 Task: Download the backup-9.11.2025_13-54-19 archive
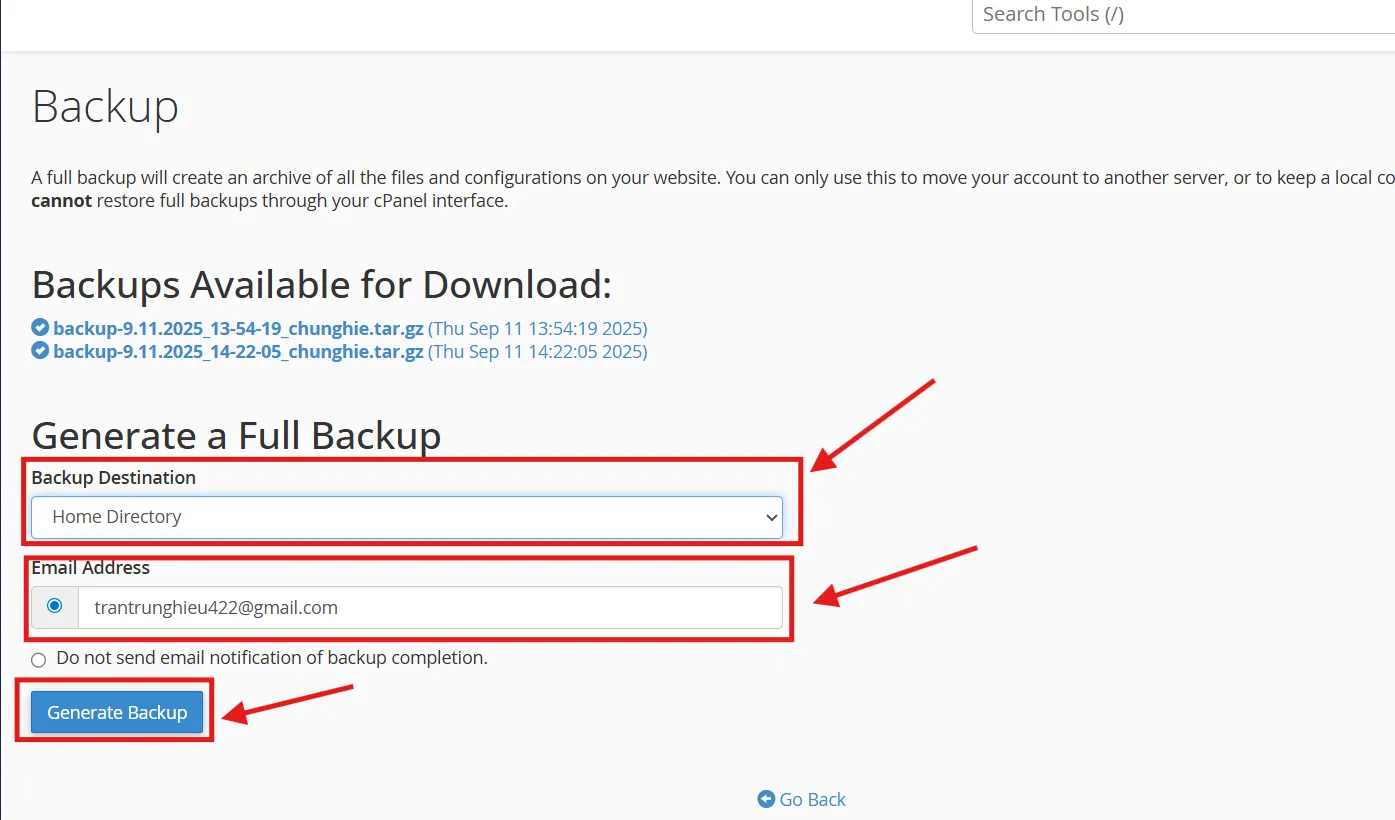[238, 328]
